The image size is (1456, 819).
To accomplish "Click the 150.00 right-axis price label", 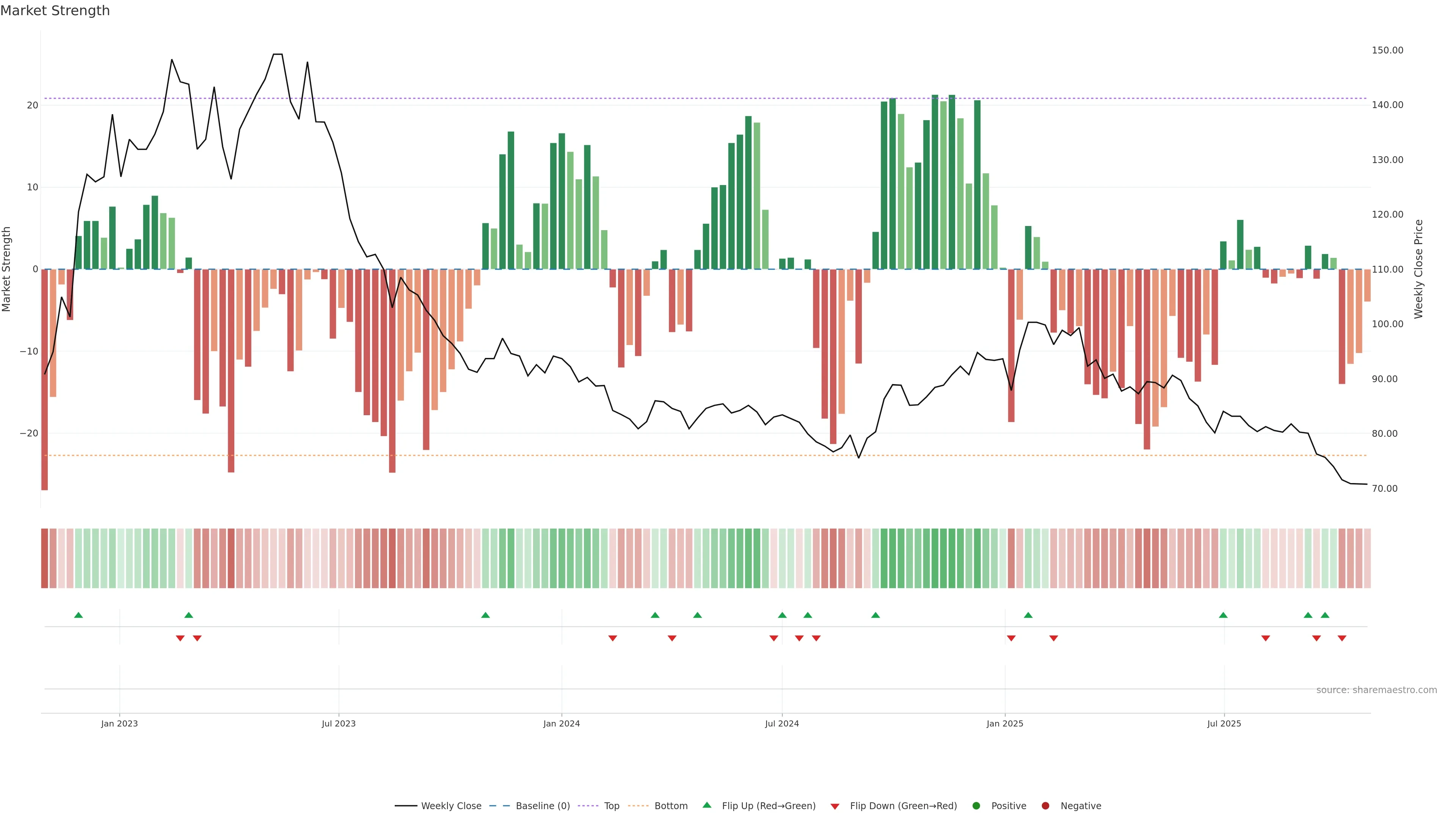I will pyautogui.click(x=1387, y=50).
